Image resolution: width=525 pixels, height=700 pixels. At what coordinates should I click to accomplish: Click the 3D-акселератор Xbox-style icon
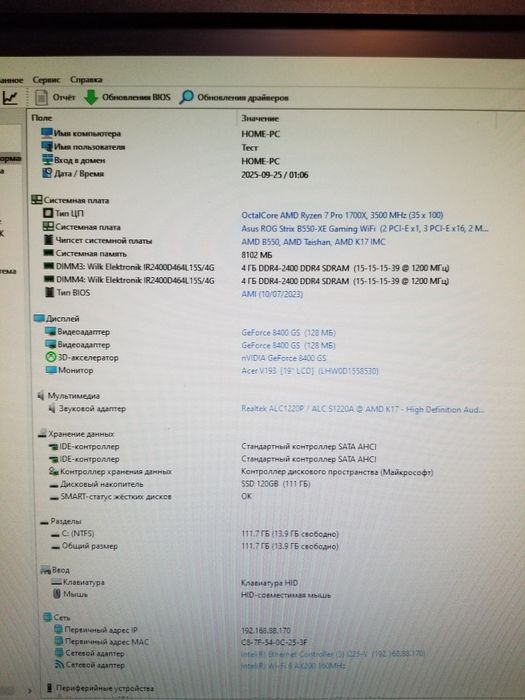click(51, 357)
